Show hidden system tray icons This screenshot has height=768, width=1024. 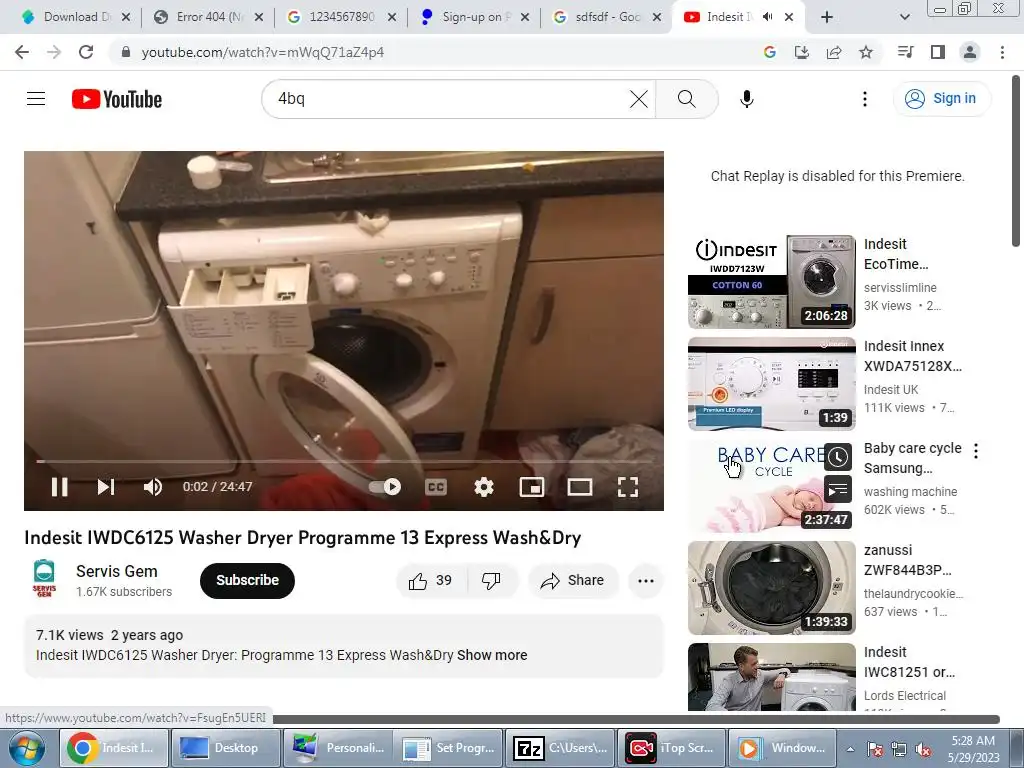(x=850, y=749)
